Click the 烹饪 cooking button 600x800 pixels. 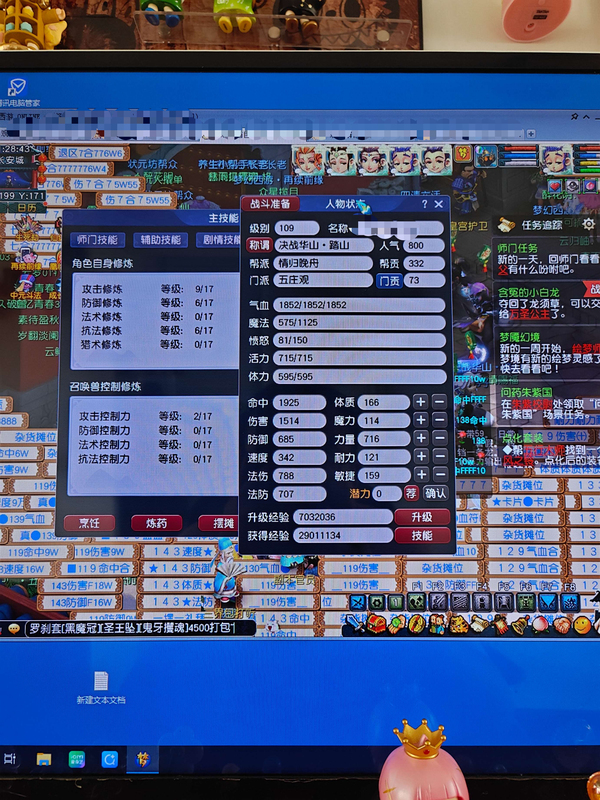89,523
